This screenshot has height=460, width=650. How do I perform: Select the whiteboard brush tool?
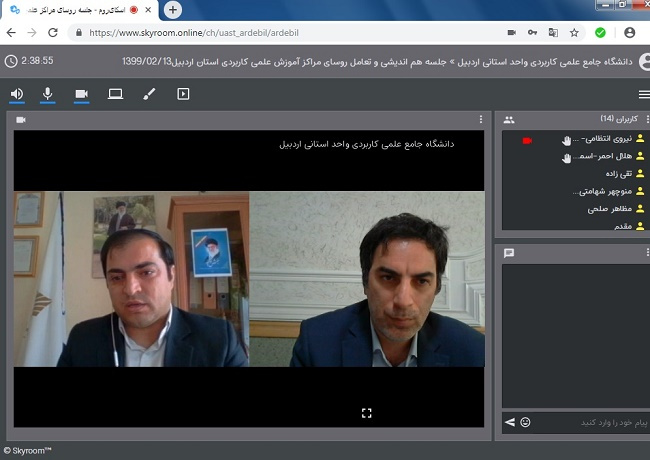[149, 94]
